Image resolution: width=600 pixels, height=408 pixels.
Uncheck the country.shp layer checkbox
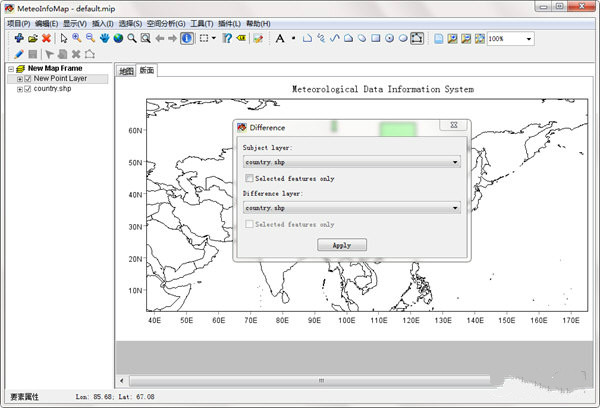(29, 89)
